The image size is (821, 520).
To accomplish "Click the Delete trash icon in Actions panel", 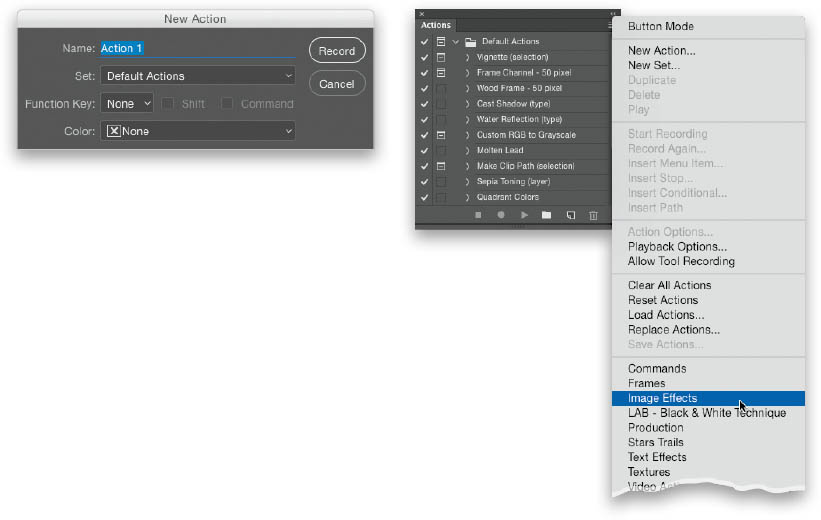I will pos(593,215).
